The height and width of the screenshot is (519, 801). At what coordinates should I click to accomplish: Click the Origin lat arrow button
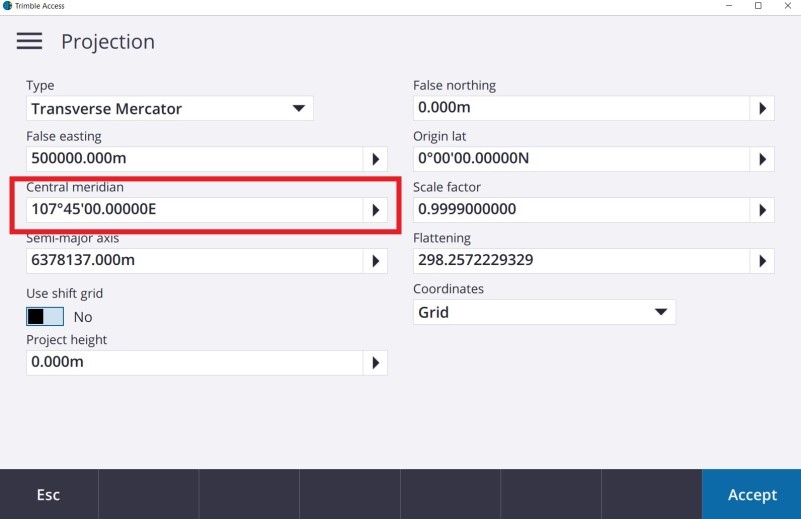(x=762, y=159)
